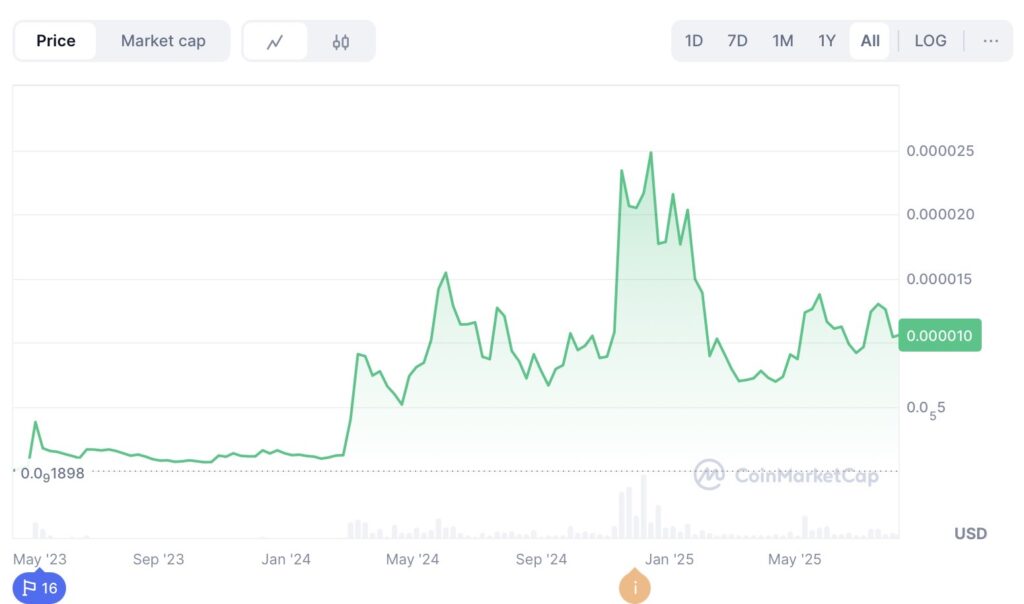Toggle back to the Price view
This screenshot has height=604, width=1024.
[x=55, y=41]
